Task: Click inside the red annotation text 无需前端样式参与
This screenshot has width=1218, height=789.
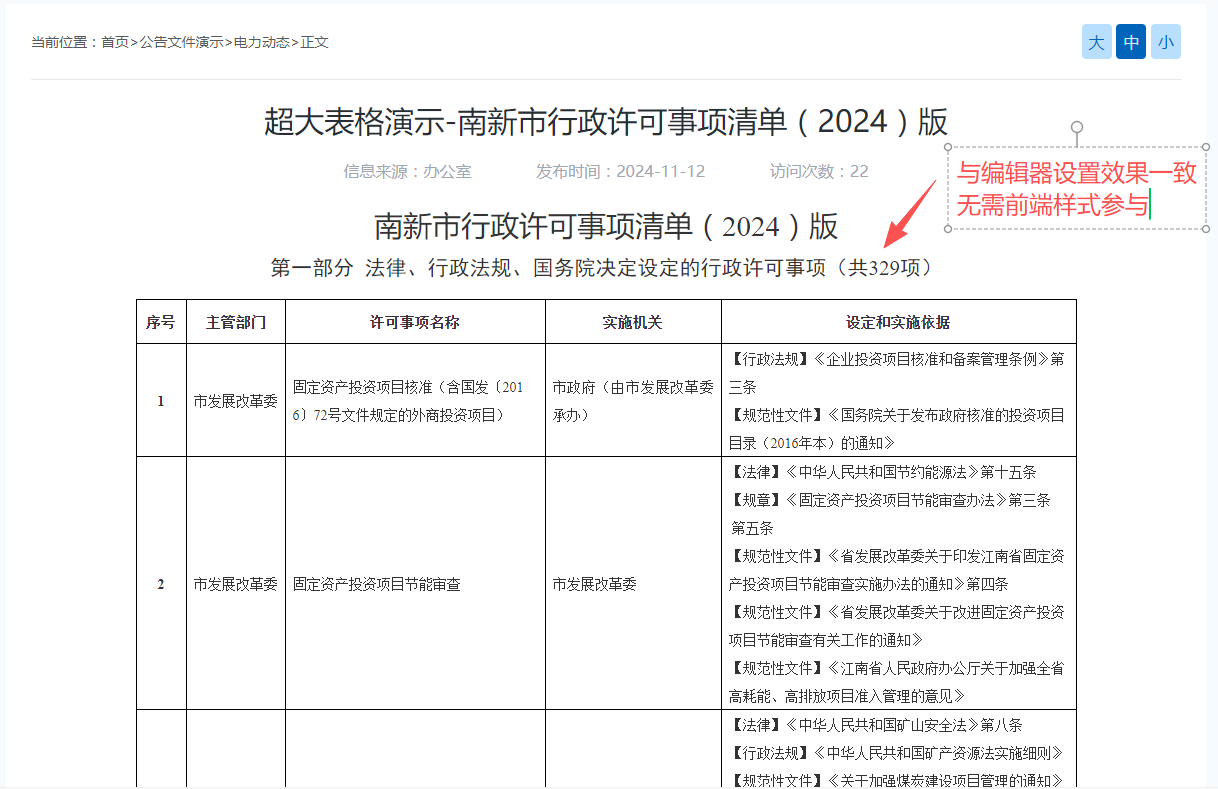Action: (1050, 205)
